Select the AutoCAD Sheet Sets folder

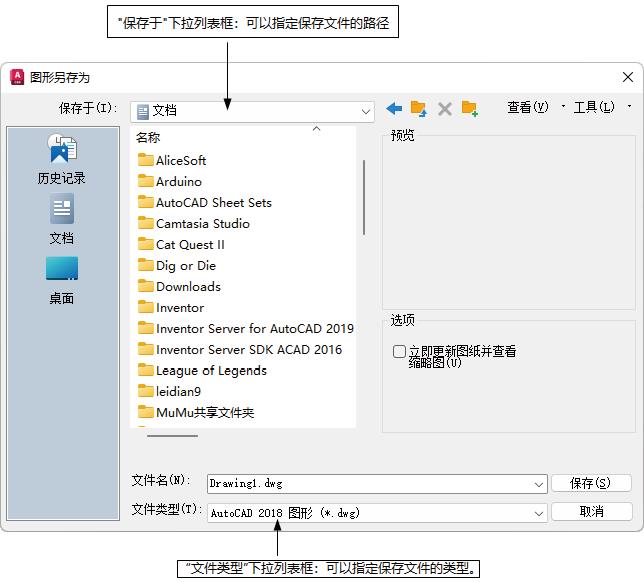pos(205,202)
